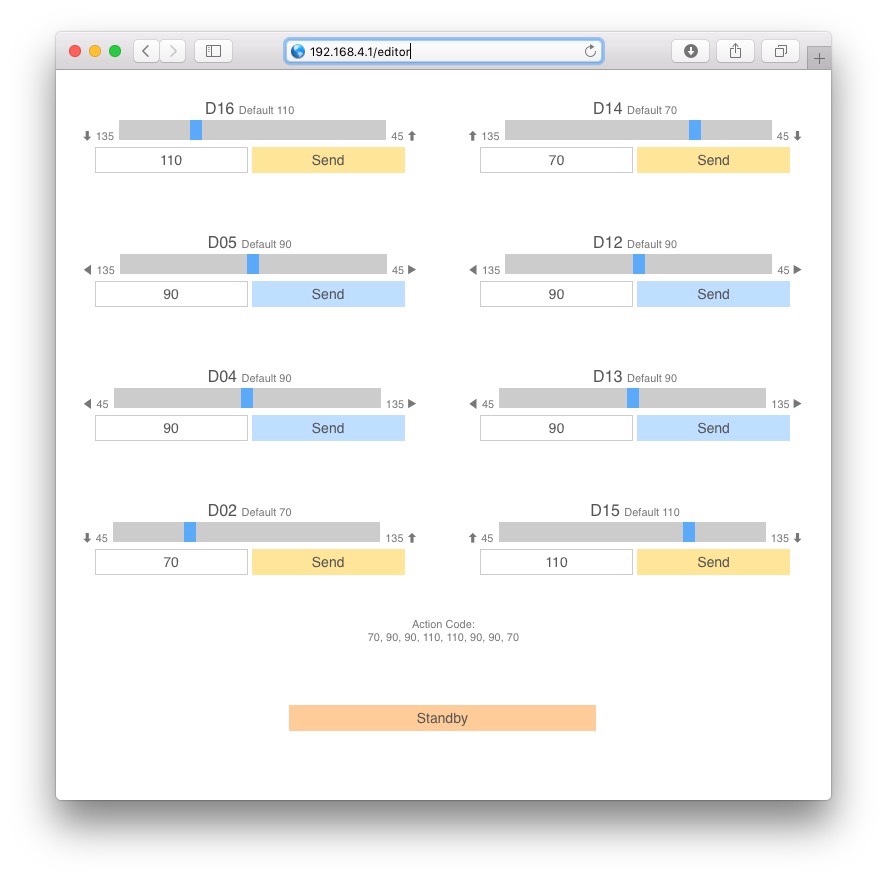Click the Safari back navigation arrow

(x=146, y=51)
